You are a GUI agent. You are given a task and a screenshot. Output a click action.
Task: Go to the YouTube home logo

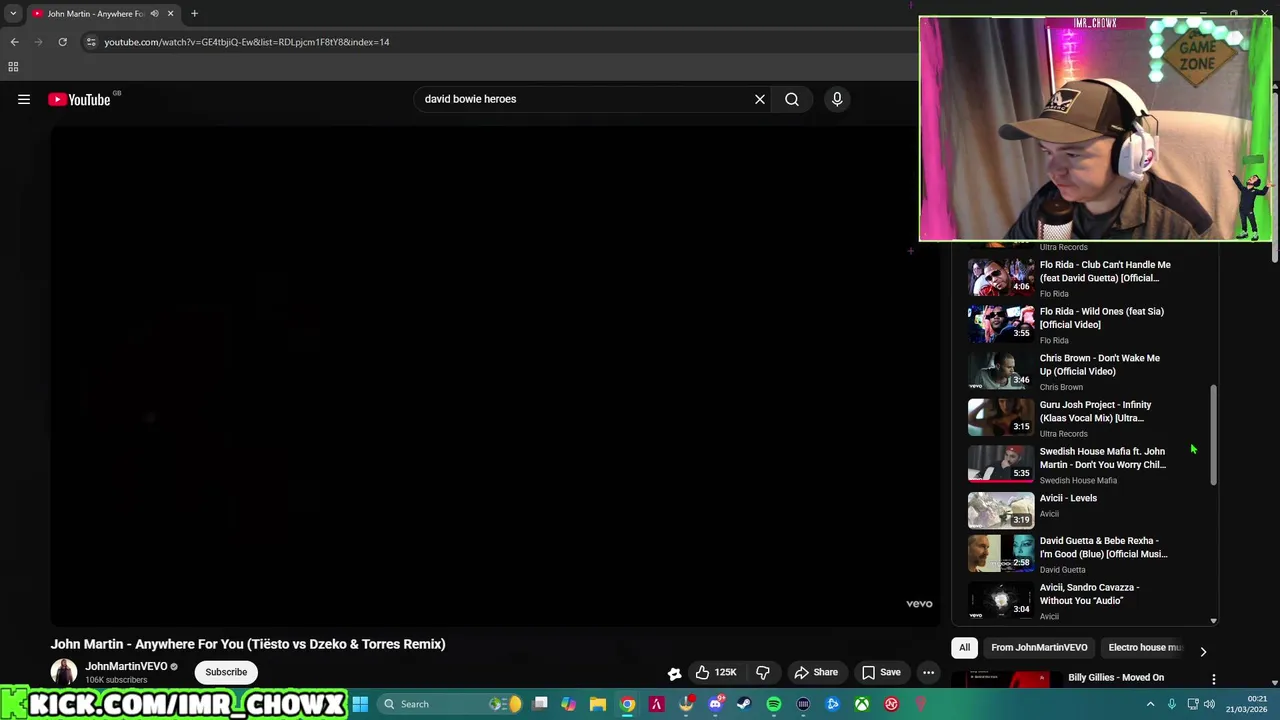click(79, 99)
